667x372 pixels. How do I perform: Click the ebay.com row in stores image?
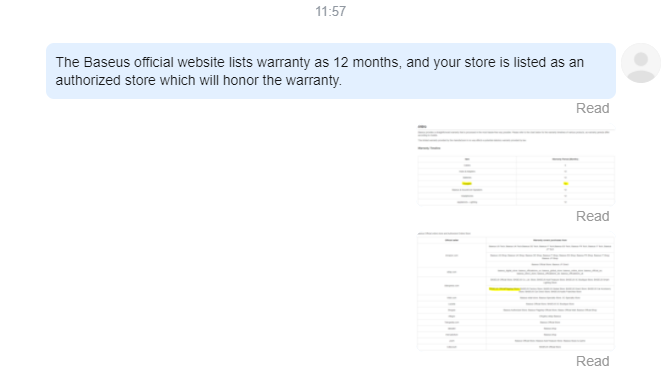point(516,272)
